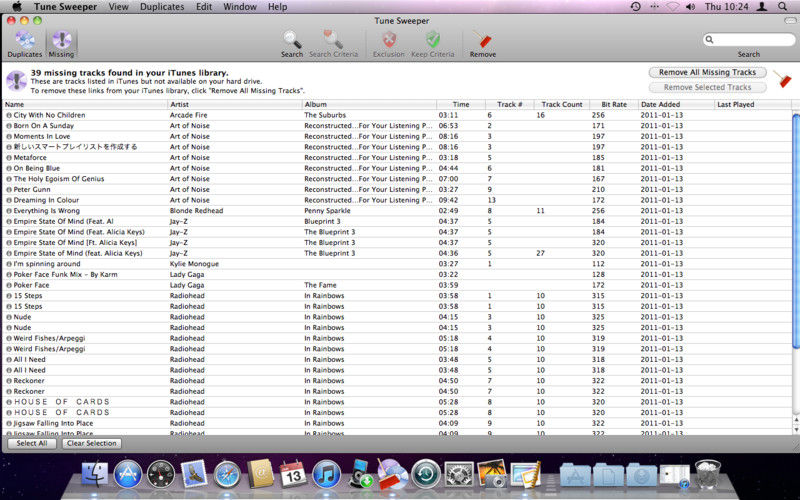Open the Window menu

240,7
